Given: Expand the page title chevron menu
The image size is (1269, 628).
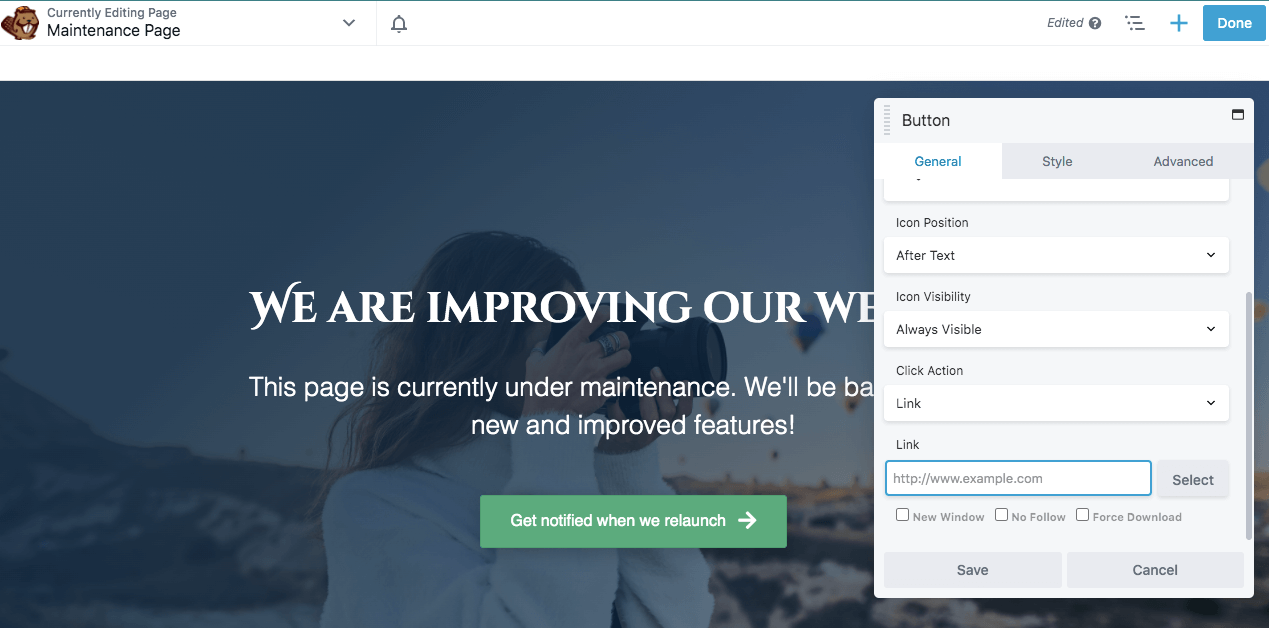Looking at the screenshot, I should pyautogui.click(x=349, y=23).
